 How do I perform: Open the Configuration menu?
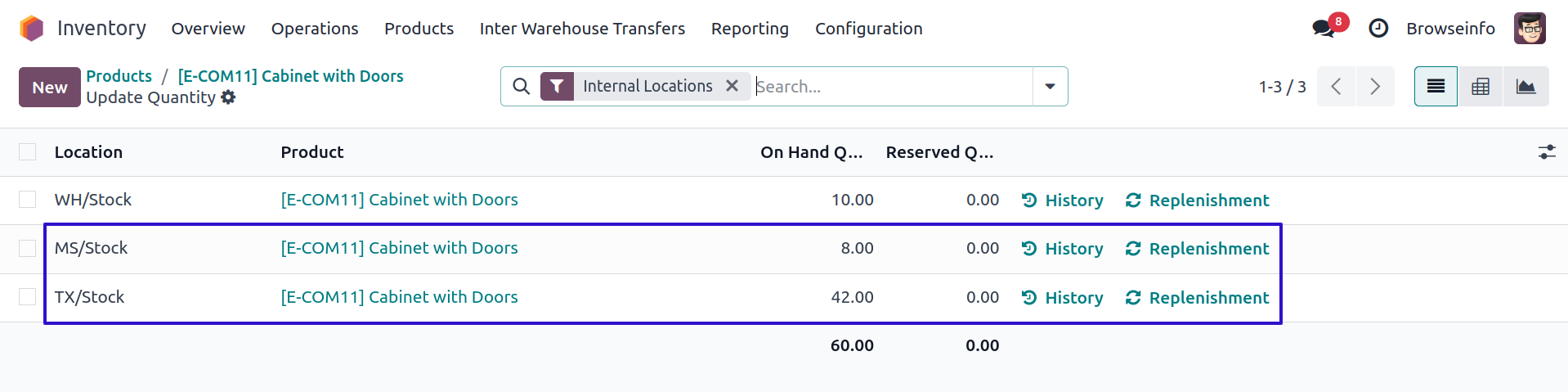[x=868, y=29]
